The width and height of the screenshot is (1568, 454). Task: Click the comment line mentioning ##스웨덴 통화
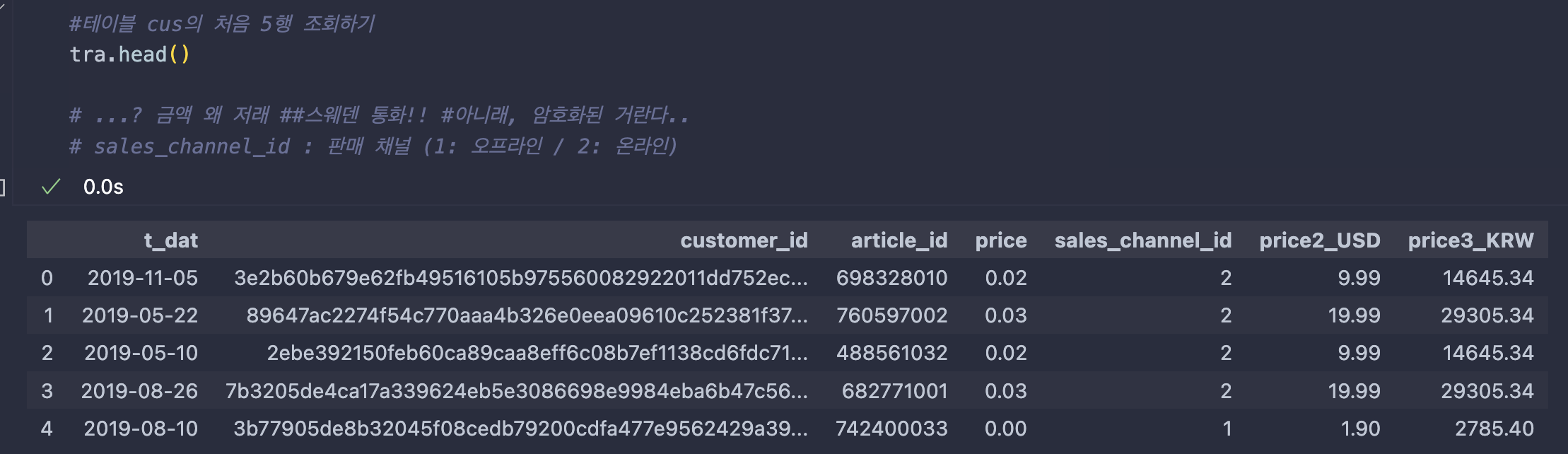point(379,115)
